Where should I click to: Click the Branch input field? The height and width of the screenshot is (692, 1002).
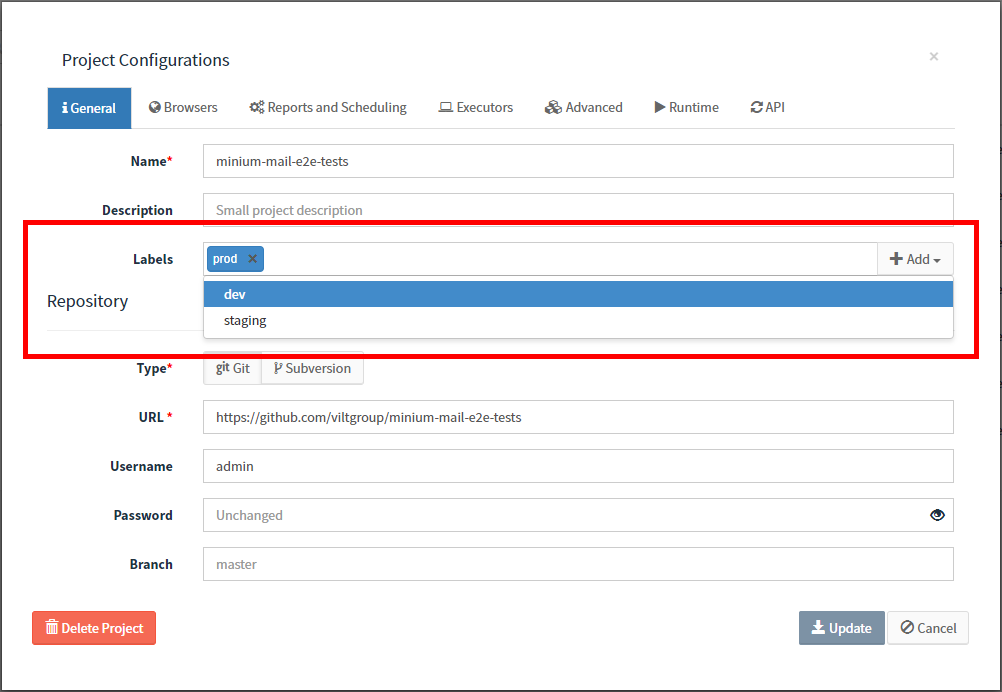pos(578,564)
